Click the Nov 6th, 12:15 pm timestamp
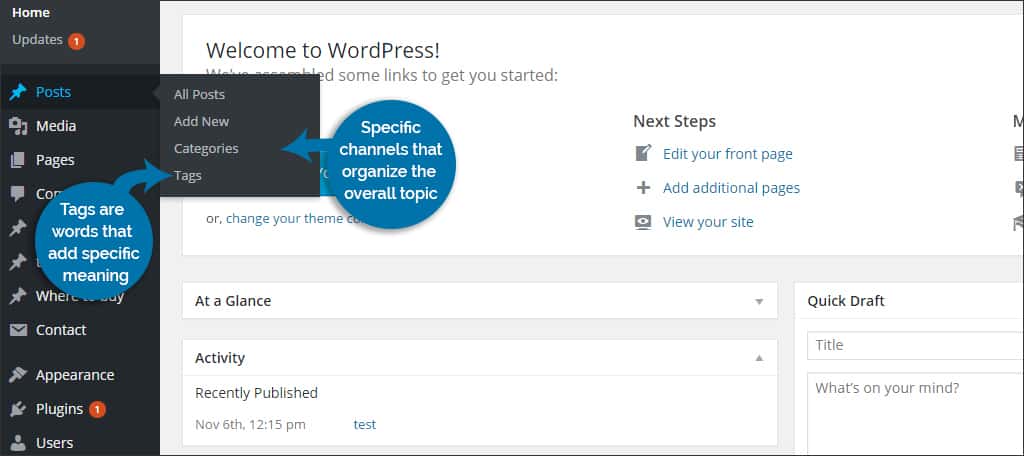This screenshot has height=456, width=1024. 250,425
